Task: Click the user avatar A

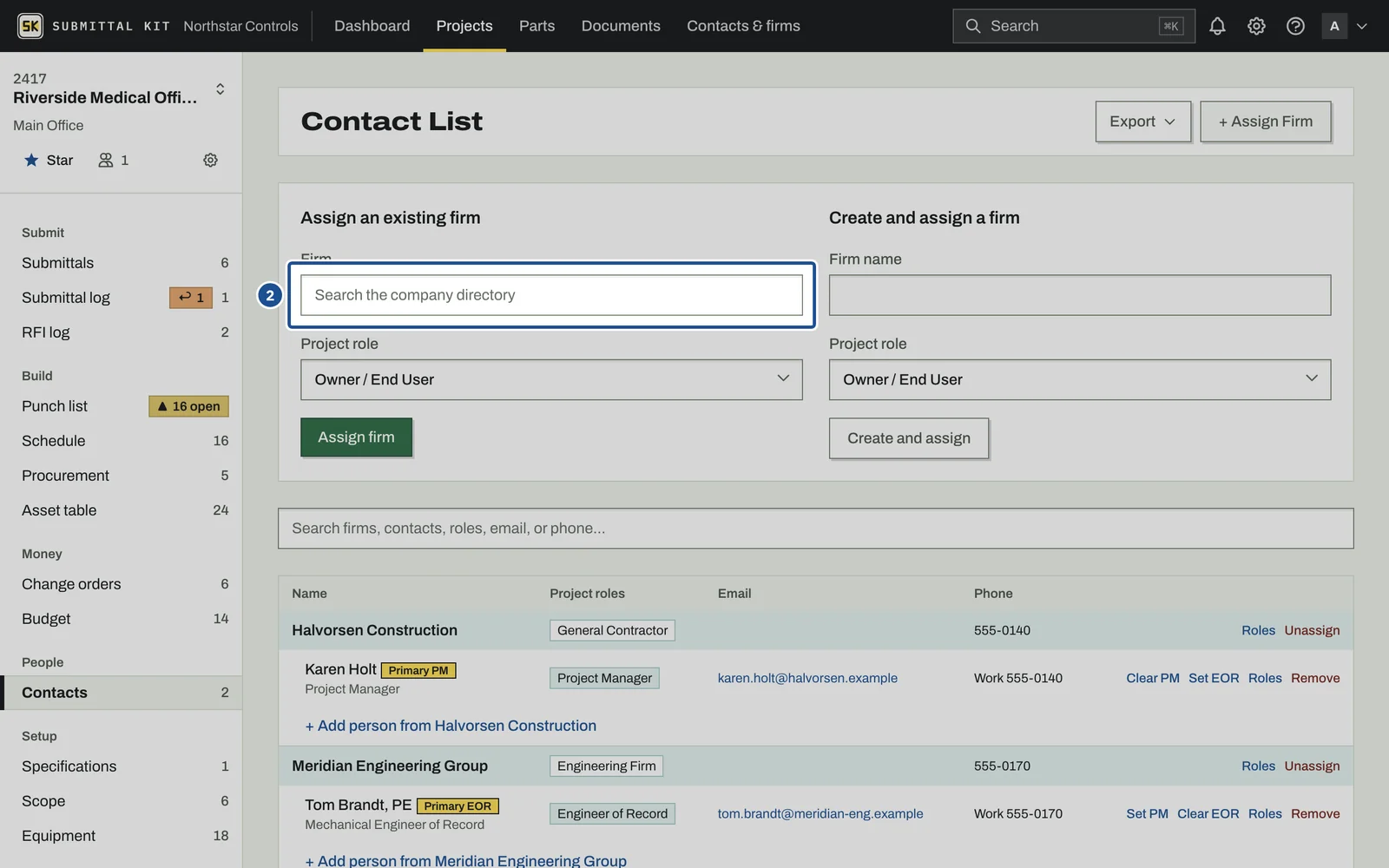Action: 1334,26
